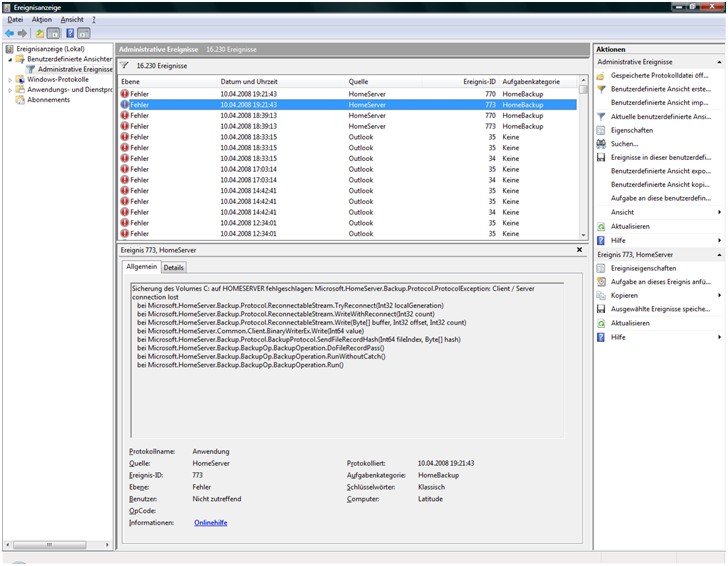Click the funnel icon beside 16.230 Ereignisse
The image size is (728, 566).
124,65
